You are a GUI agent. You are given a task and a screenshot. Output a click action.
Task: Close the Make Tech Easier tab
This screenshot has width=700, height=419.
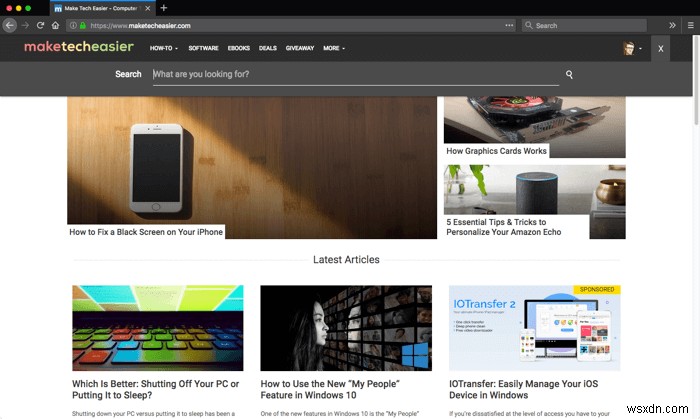pos(147,8)
